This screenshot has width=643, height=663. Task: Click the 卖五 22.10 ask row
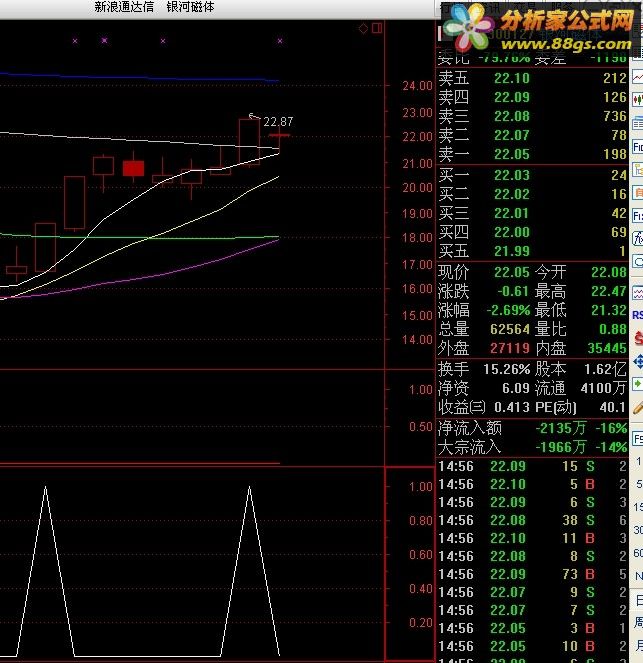tap(532, 78)
